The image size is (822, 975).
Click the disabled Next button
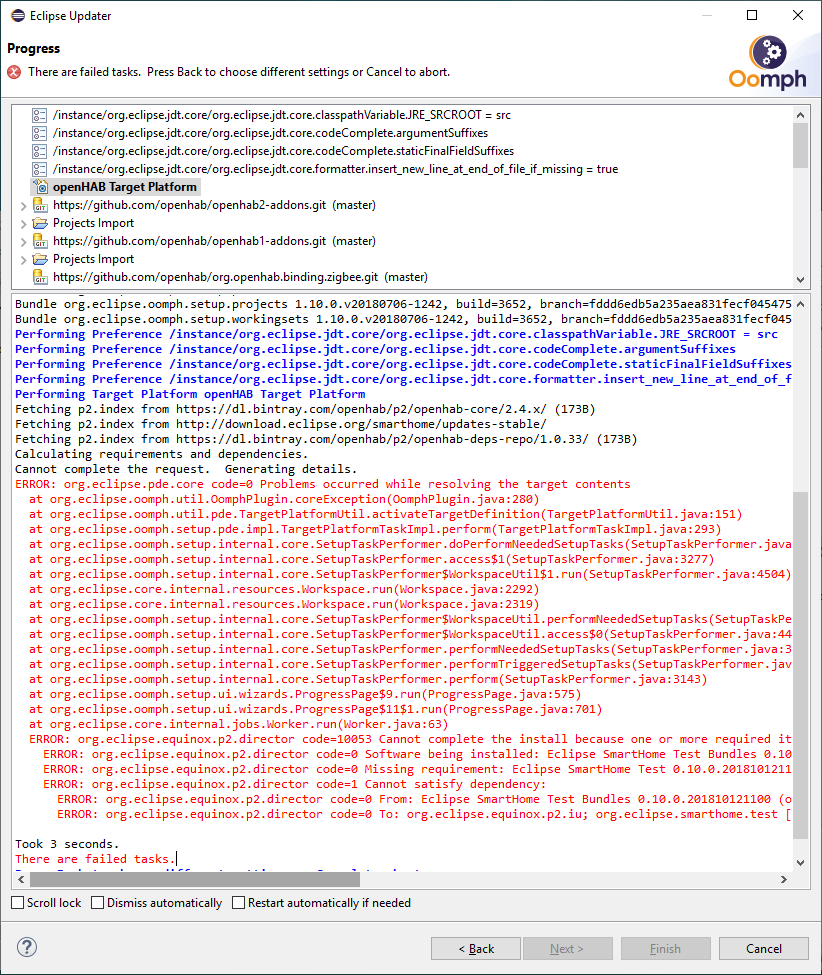tap(567, 948)
